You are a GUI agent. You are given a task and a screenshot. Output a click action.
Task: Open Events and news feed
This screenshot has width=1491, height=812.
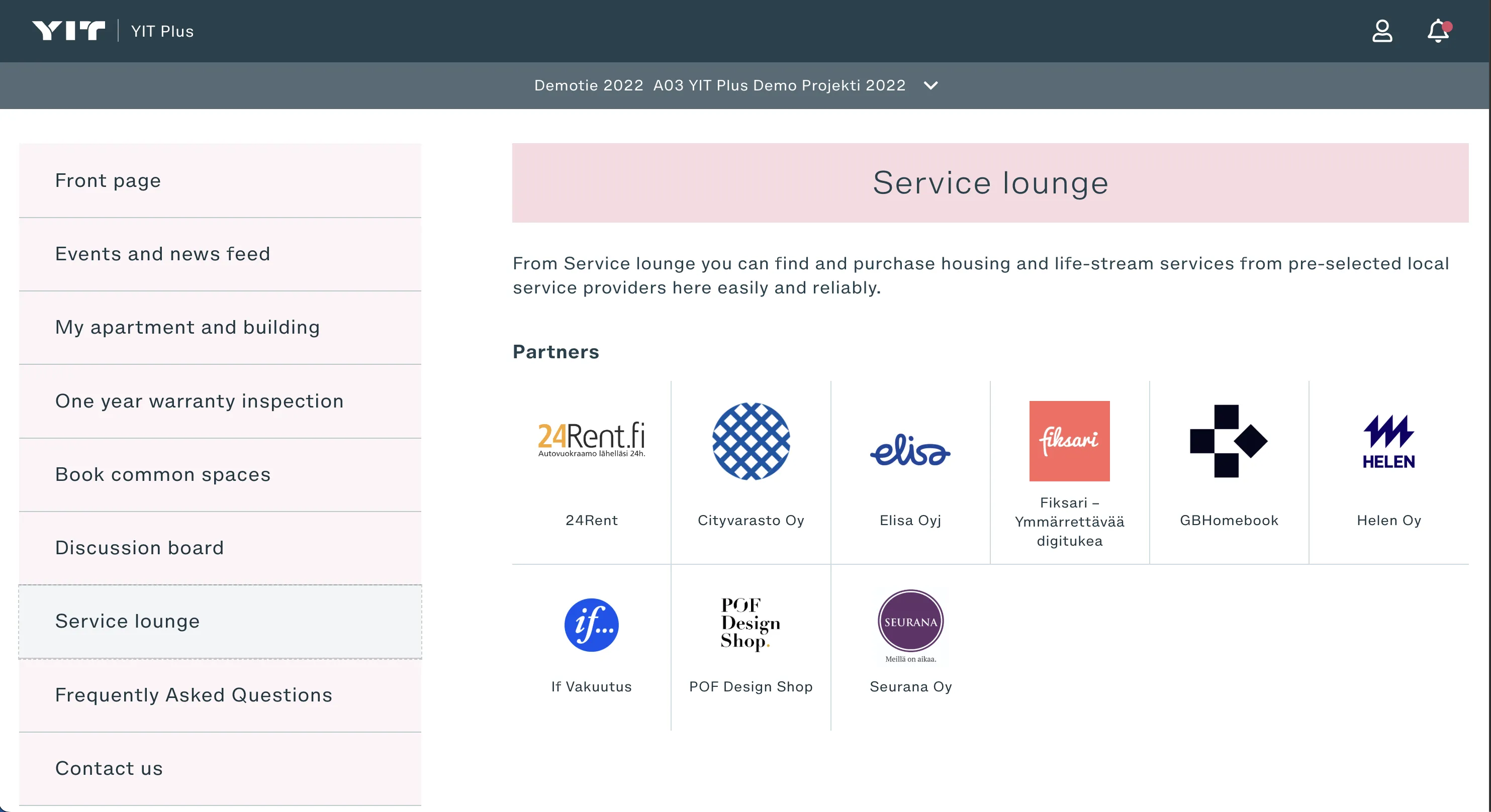220,254
